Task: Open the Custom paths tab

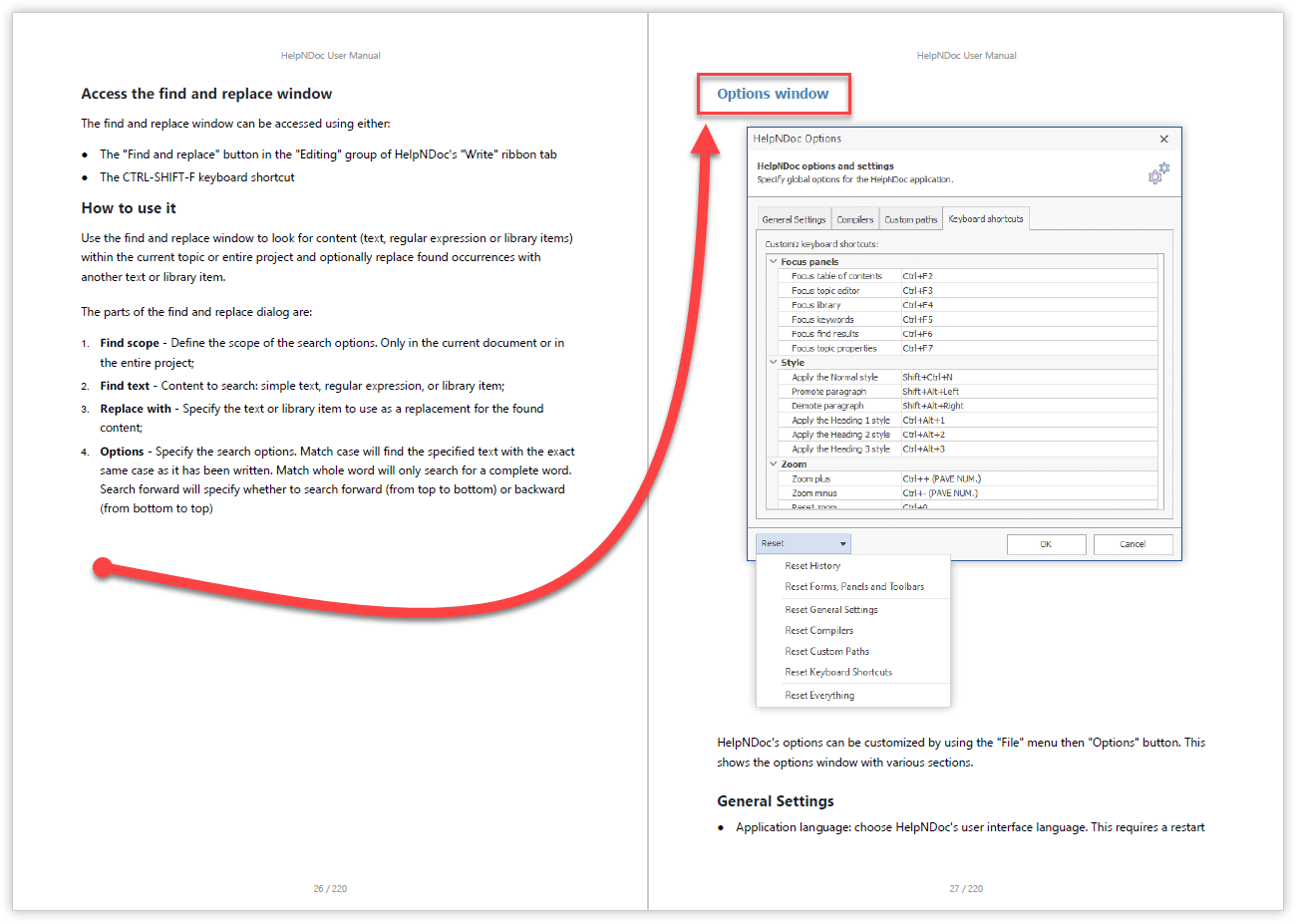Action: [910, 219]
